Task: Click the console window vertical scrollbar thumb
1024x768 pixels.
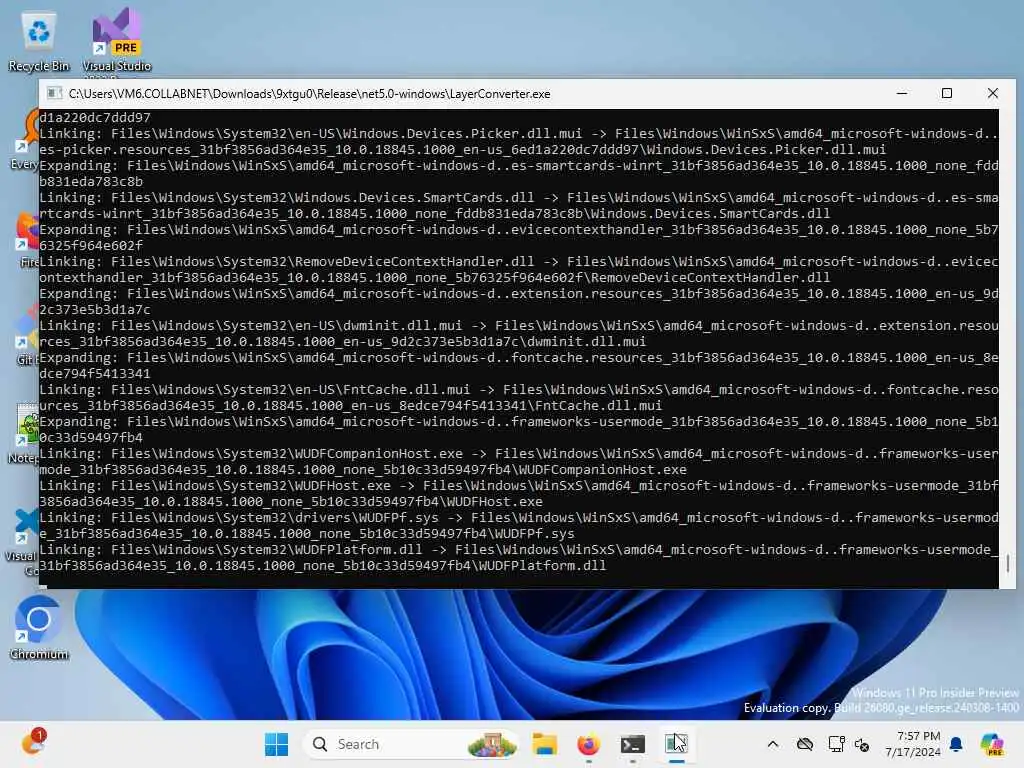Action: 1008,563
